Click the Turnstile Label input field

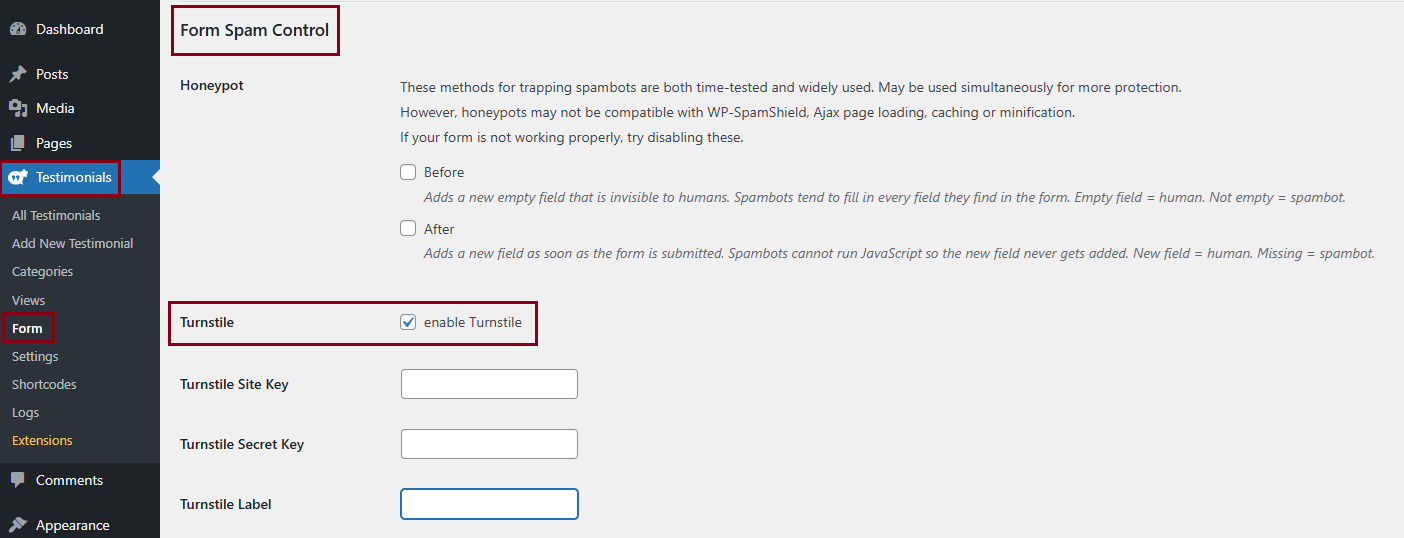[x=489, y=504]
